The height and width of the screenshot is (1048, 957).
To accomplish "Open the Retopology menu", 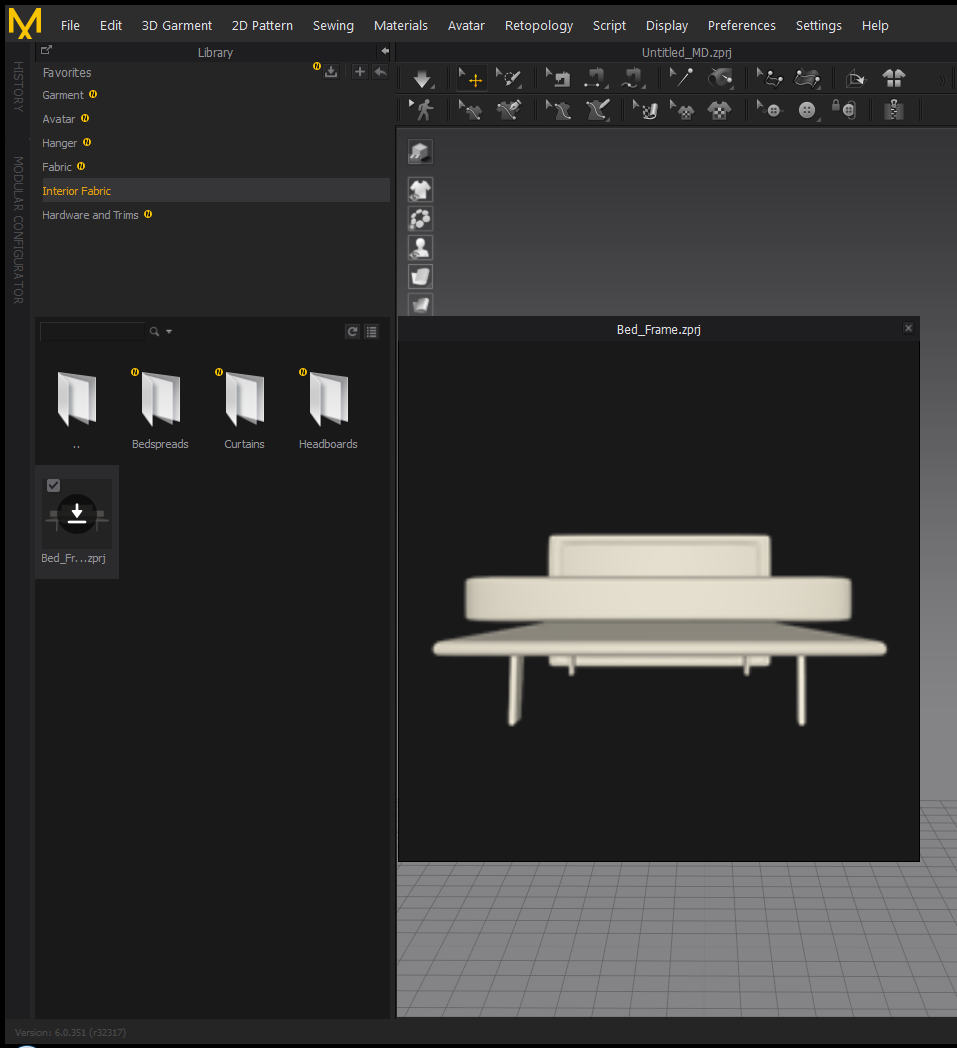I will pyautogui.click(x=539, y=25).
